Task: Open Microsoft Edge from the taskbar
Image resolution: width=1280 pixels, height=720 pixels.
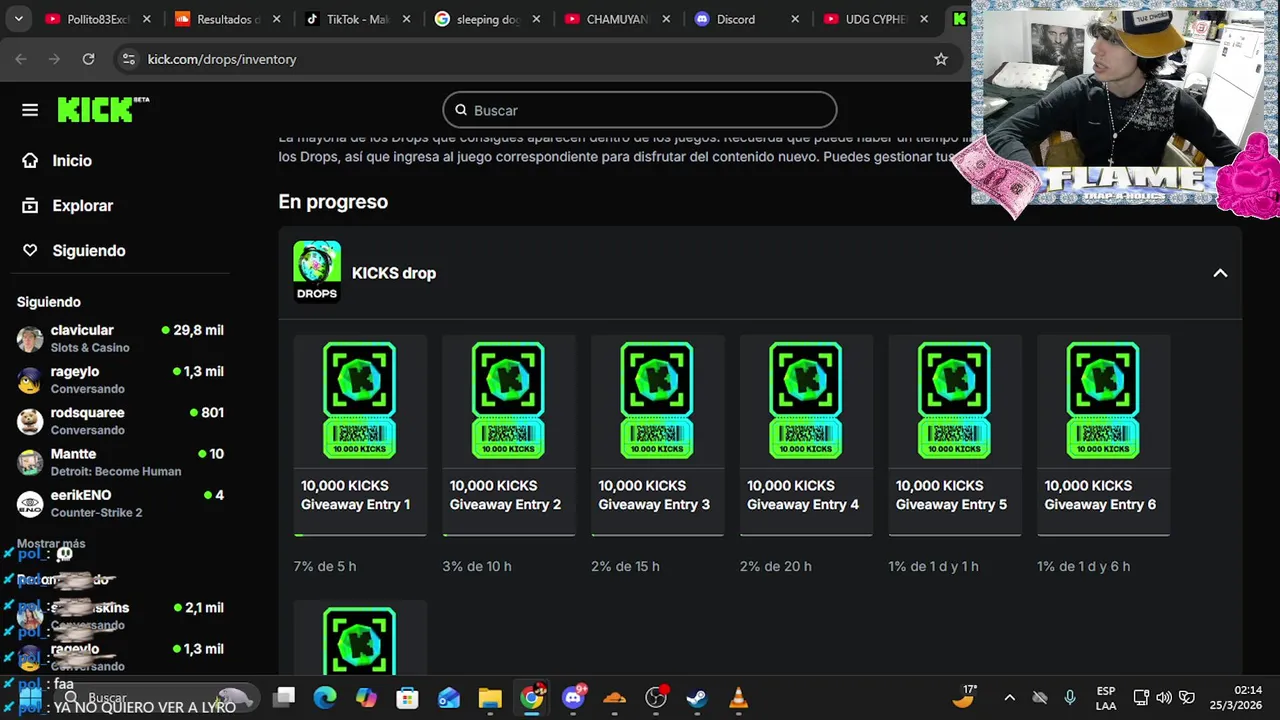Action: tap(325, 698)
